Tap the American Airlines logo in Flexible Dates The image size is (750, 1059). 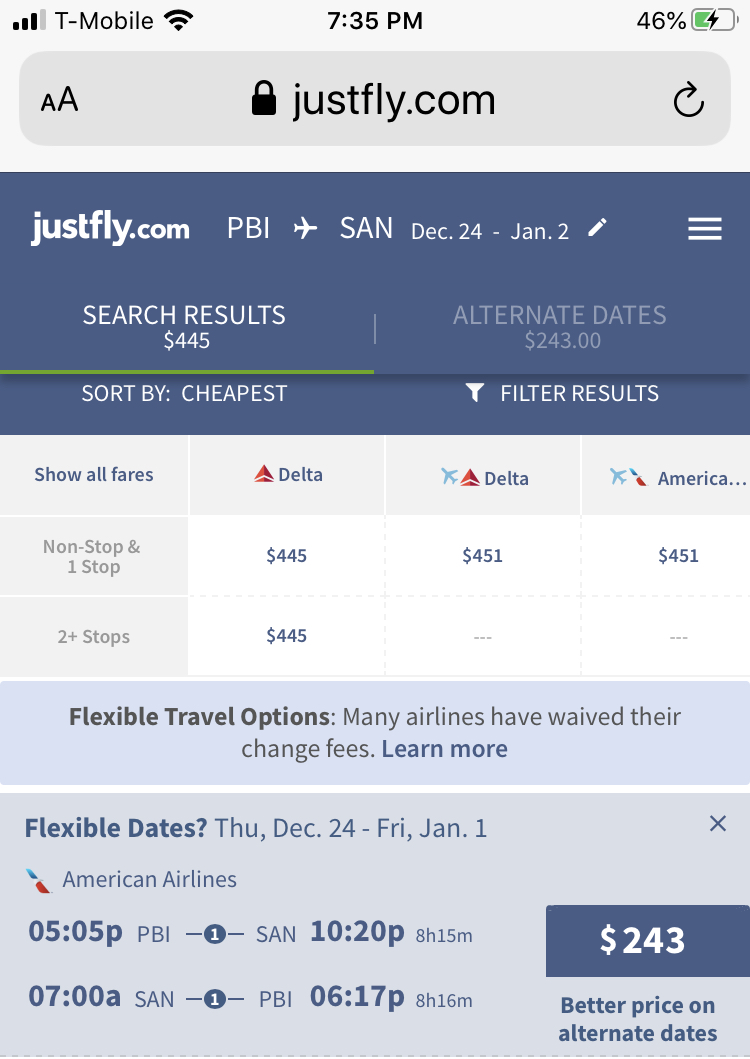click(x=36, y=879)
